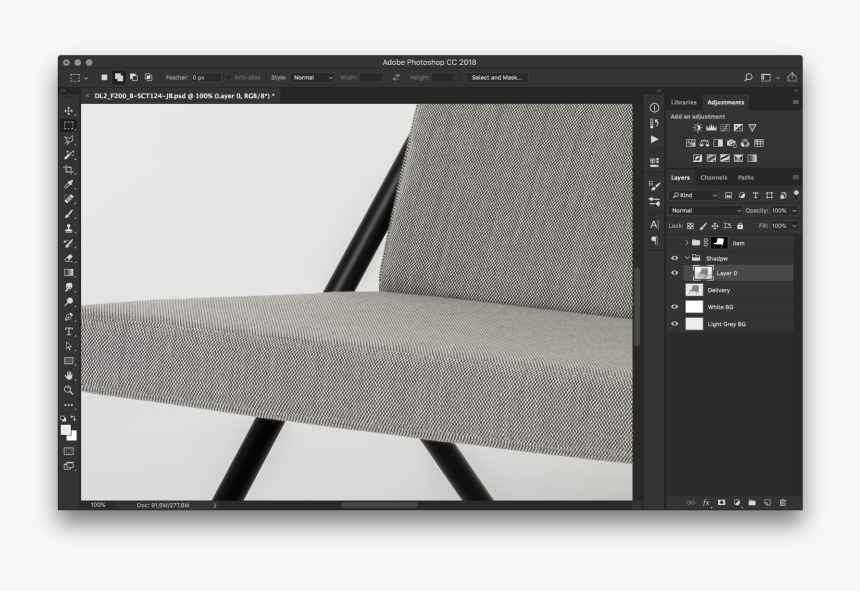The width and height of the screenshot is (860, 591).
Task: Hide the White BG layer
Action: (674, 307)
